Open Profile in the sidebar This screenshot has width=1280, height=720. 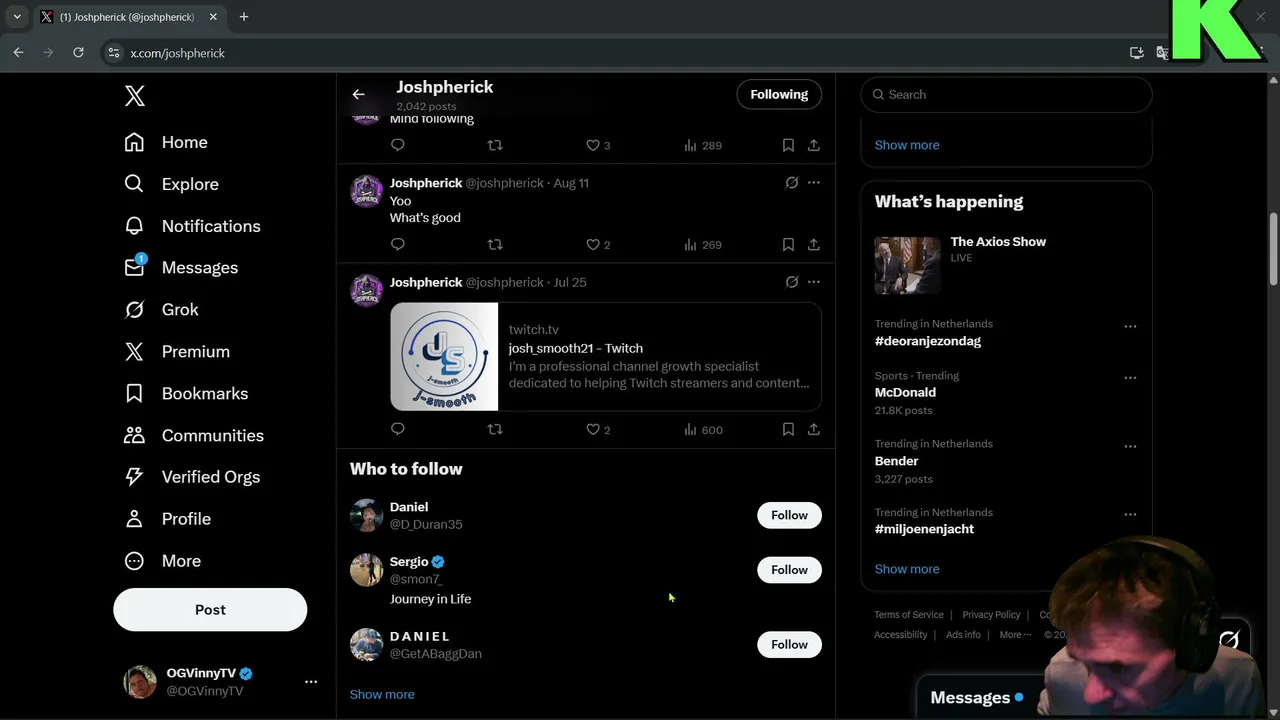pyautogui.click(x=167, y=519)
